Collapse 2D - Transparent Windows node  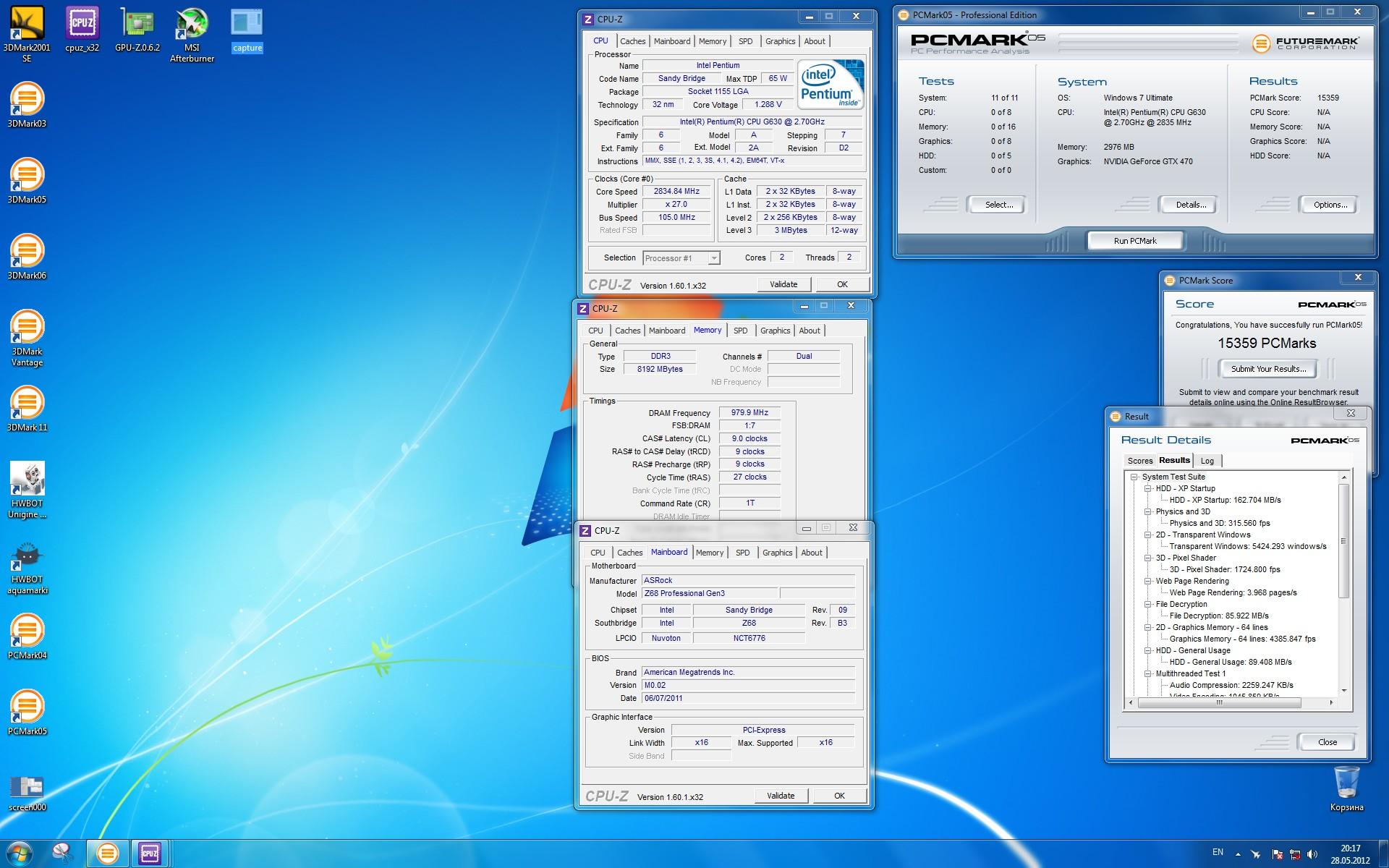1147,535
